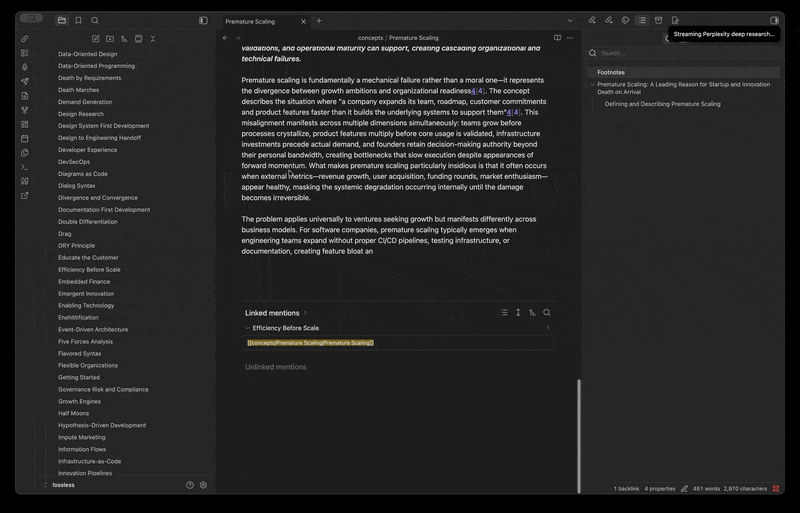Toggle show more context in linked mentions
Screen dimensions: 800x513
(x=518, y=312)
